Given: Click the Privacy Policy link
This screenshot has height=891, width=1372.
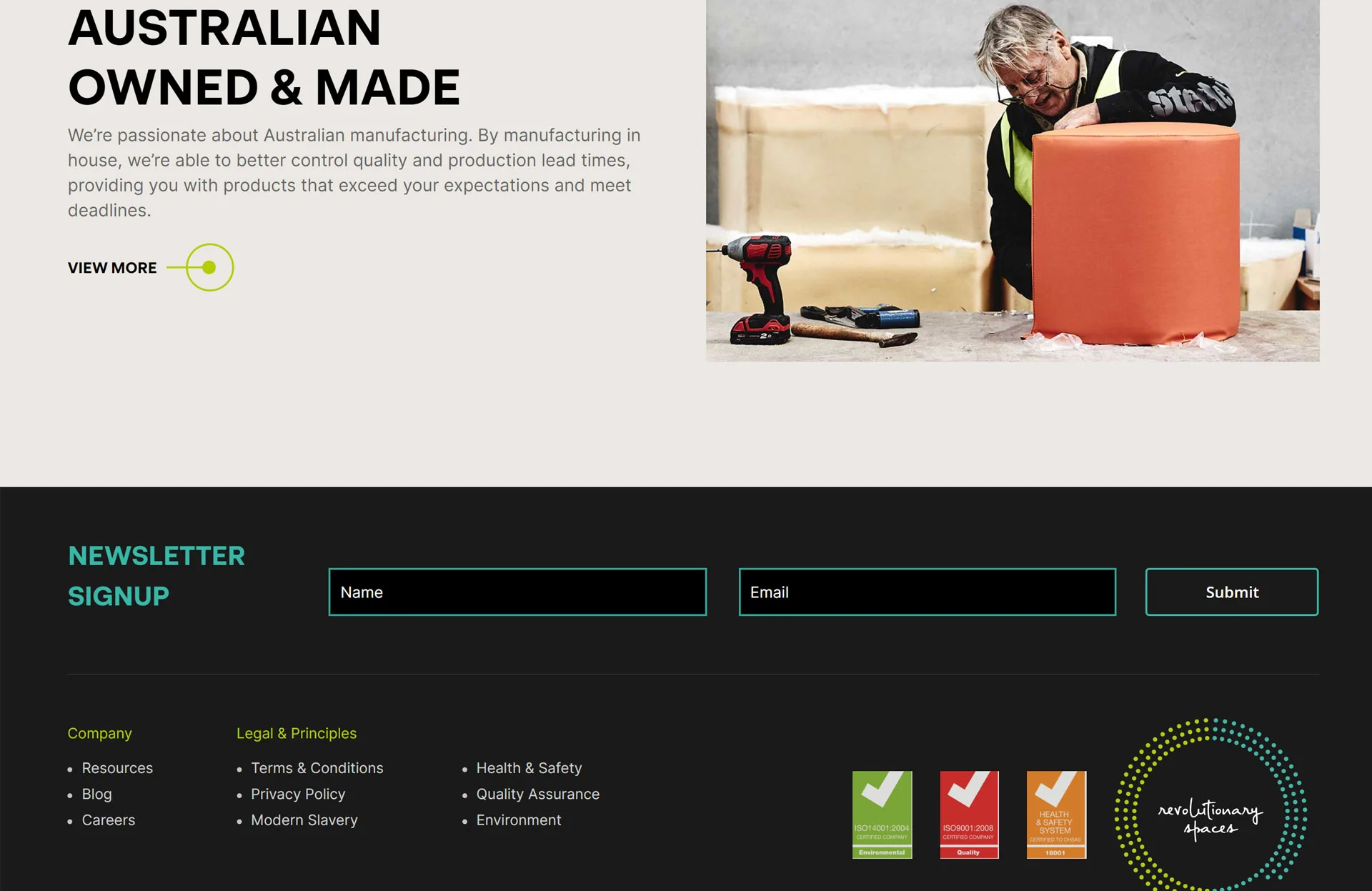Looking at the screenshot, I should click(298, 793).
